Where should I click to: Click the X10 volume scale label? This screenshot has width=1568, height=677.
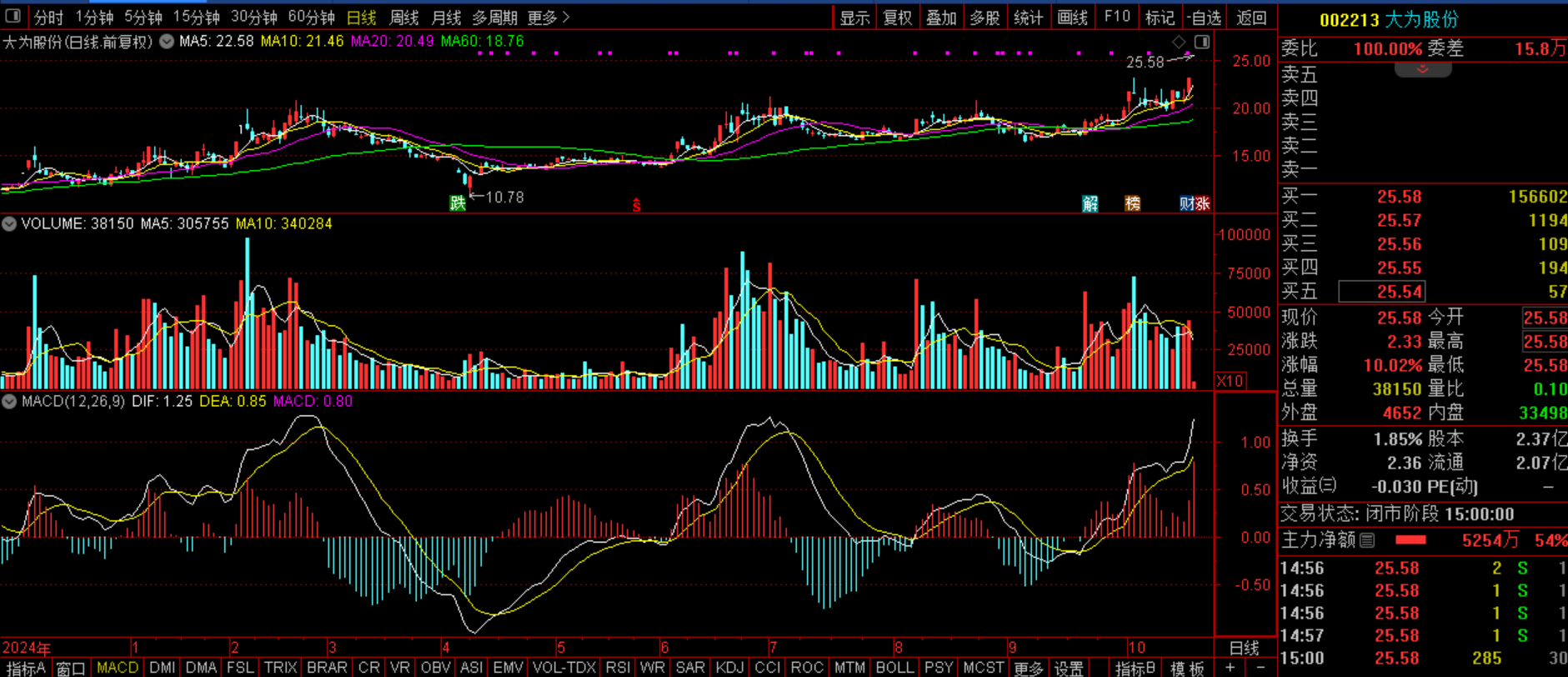coord(1230,381)
